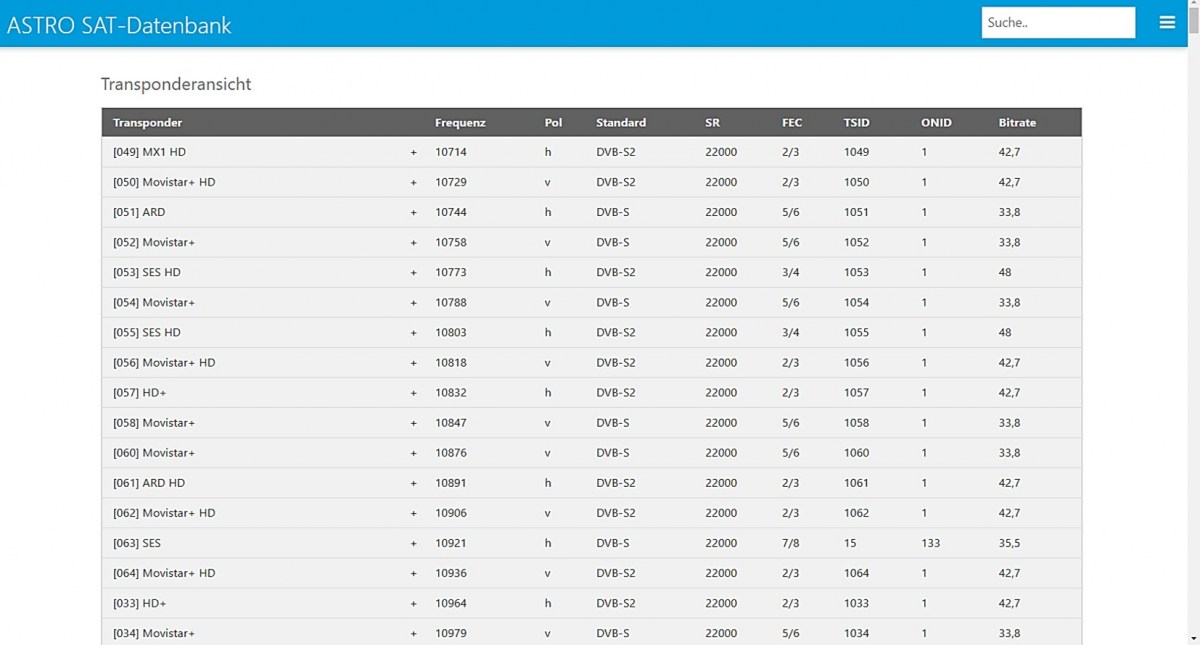The width and height of the screenshot is (1200, 645).
Task: Click TSID value 1049
Action: coord(856,152)
